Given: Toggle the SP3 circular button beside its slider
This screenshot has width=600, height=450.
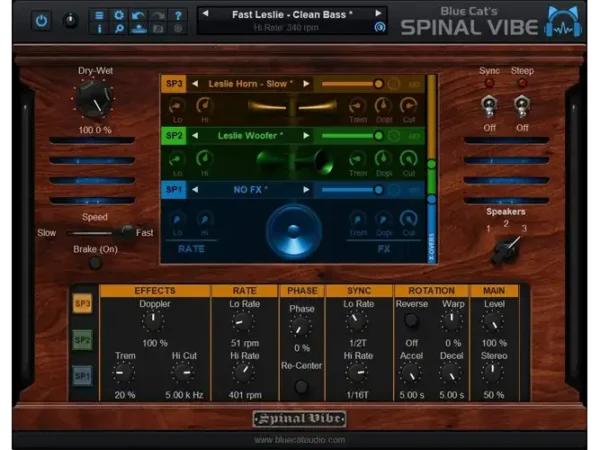Looking at the screenshot, I should [x=394, y=84].
